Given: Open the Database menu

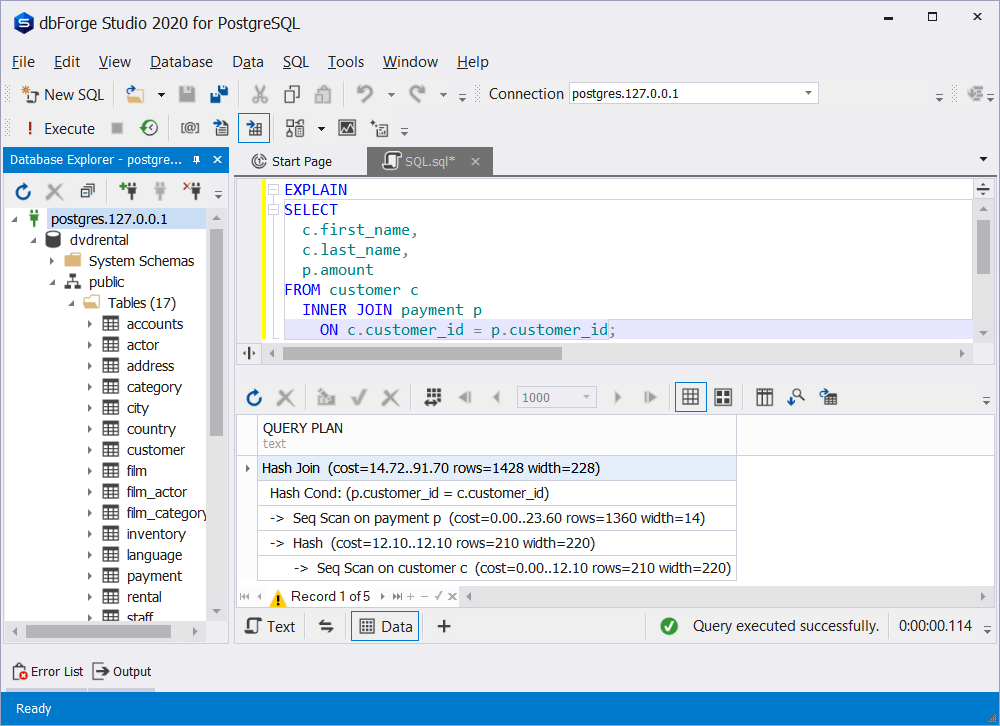Looking at the screenshot, I should click(181, 61).
